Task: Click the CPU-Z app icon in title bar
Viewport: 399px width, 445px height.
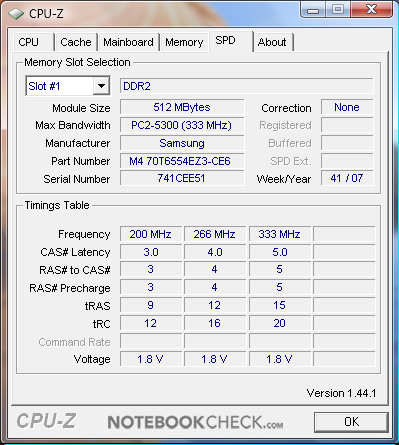Action: [x=16, y=14]
